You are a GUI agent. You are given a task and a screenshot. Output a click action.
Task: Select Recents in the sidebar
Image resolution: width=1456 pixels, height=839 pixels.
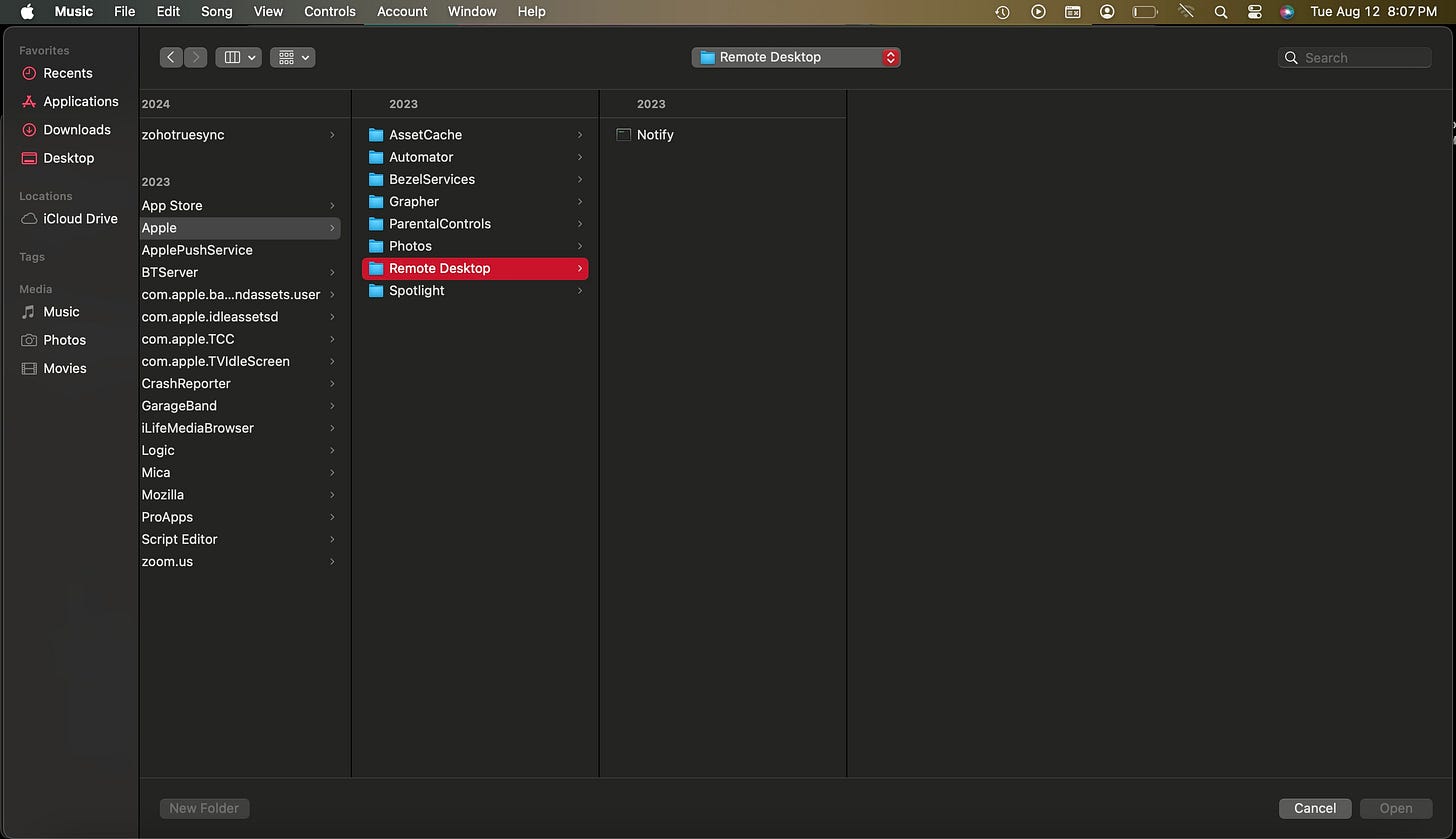69,73
